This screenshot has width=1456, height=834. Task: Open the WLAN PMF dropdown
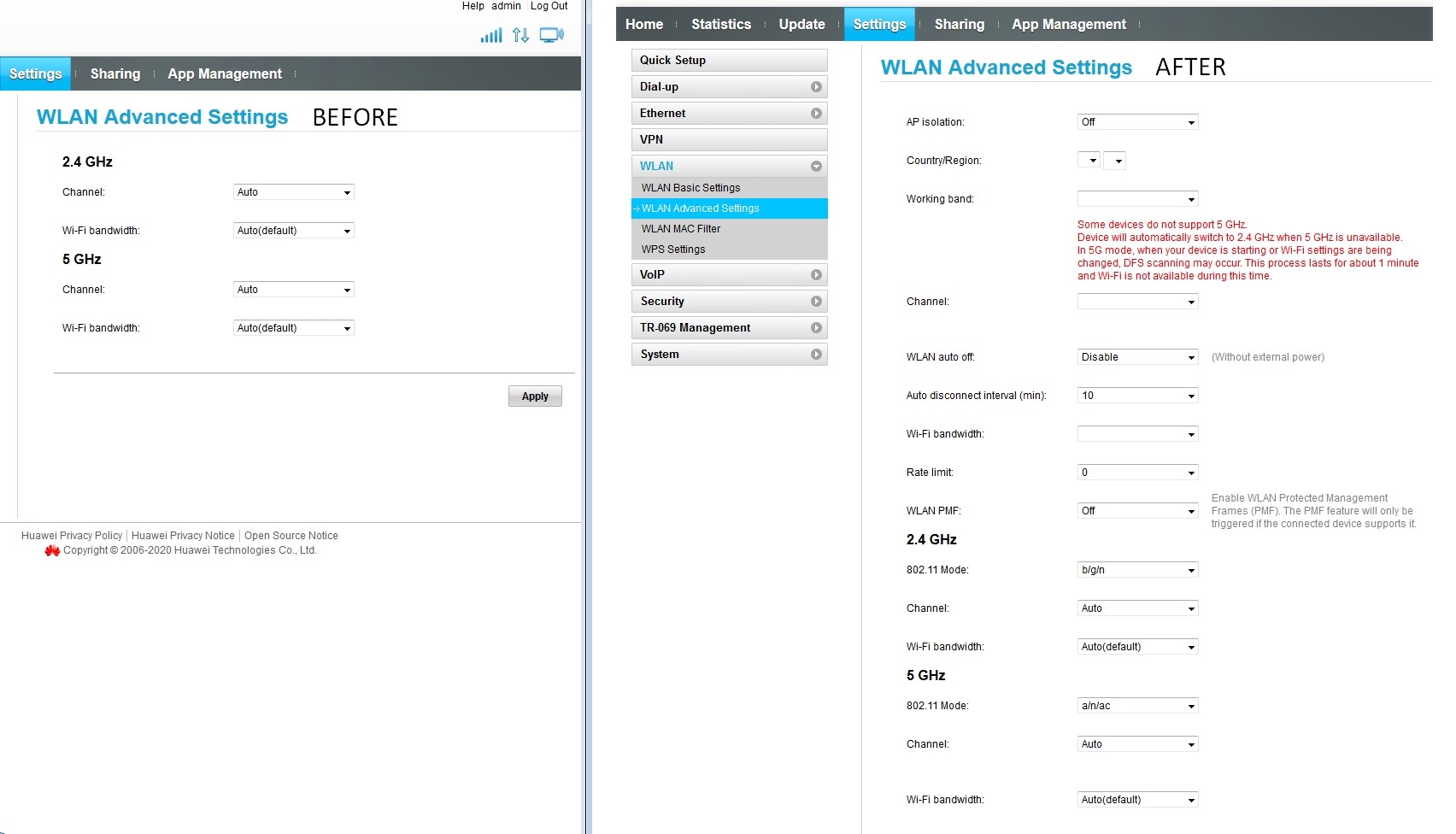pos(1137,511)
